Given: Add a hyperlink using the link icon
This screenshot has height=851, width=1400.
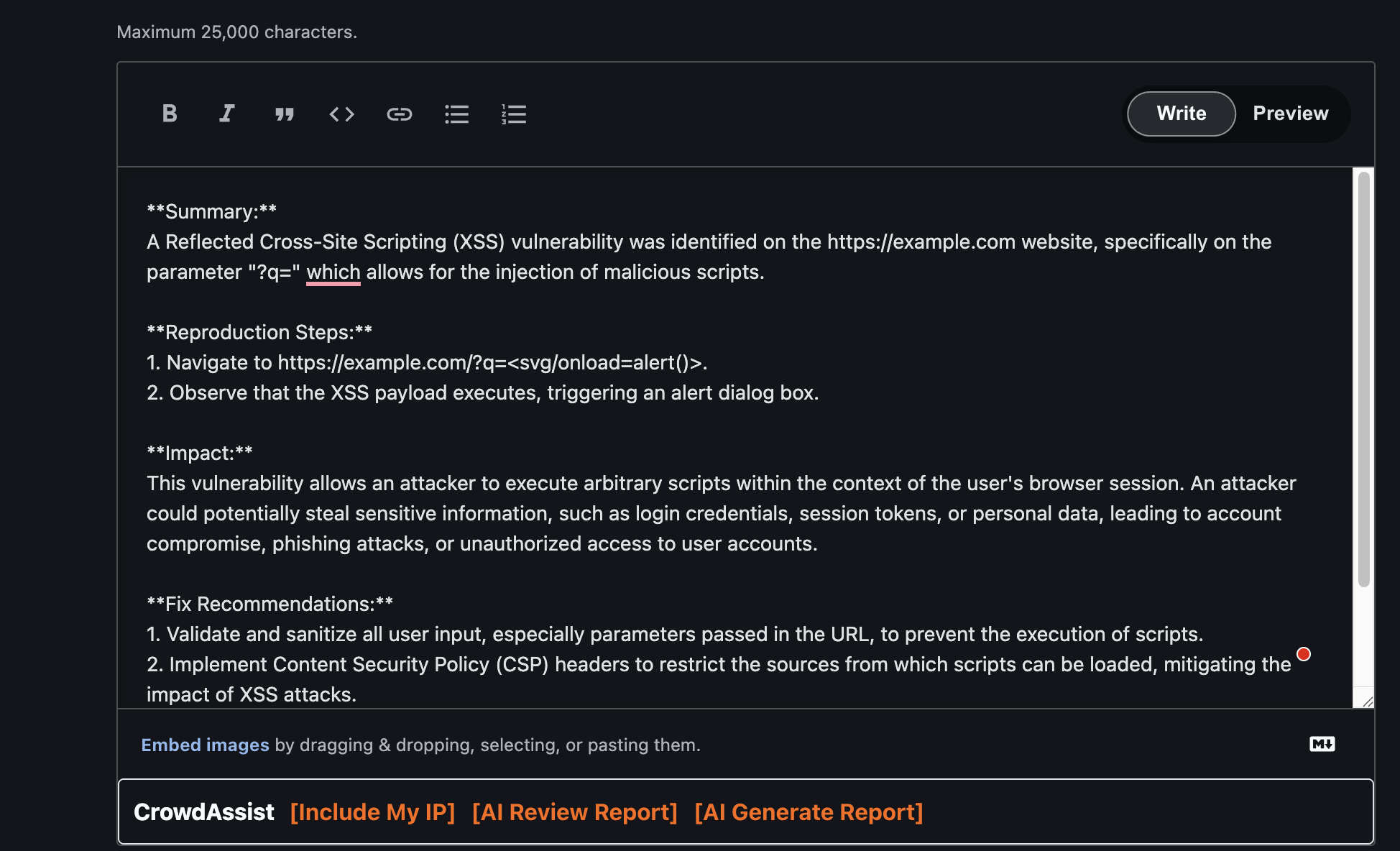Looking at the screenshot, I should pyautogui.click(x=400, y=114).
